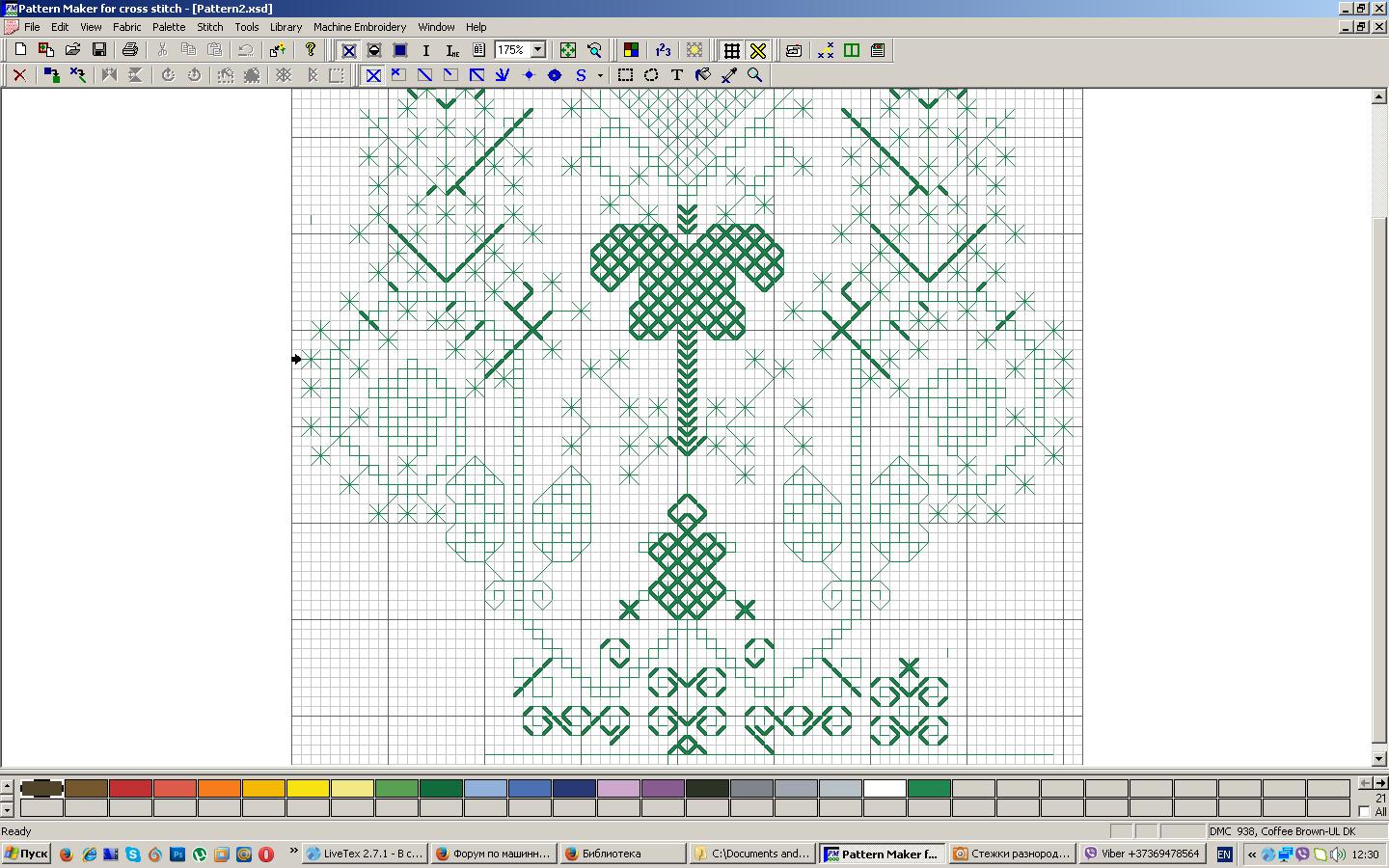
Task: Open the Fabric menu
Action: (x=127, y=27)
